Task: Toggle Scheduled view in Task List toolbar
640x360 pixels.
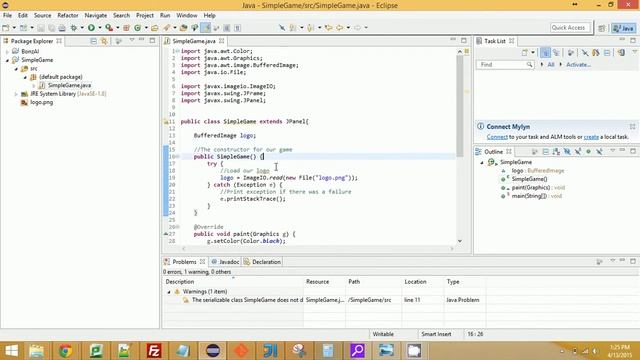Action: (x=556, y=53)
